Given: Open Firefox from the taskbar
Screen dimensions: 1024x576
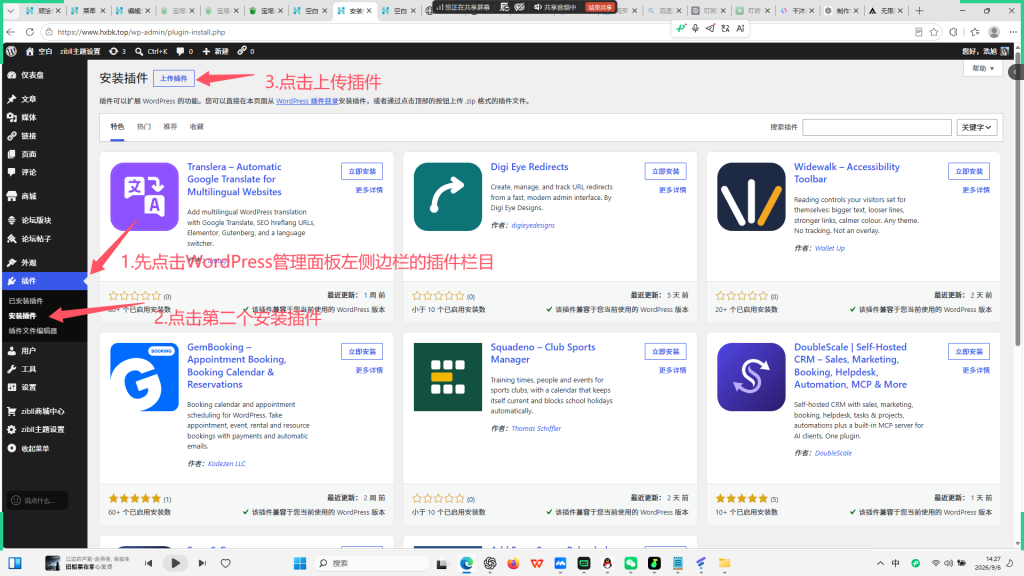Looking at the screenshot, I should pos(513,563).
